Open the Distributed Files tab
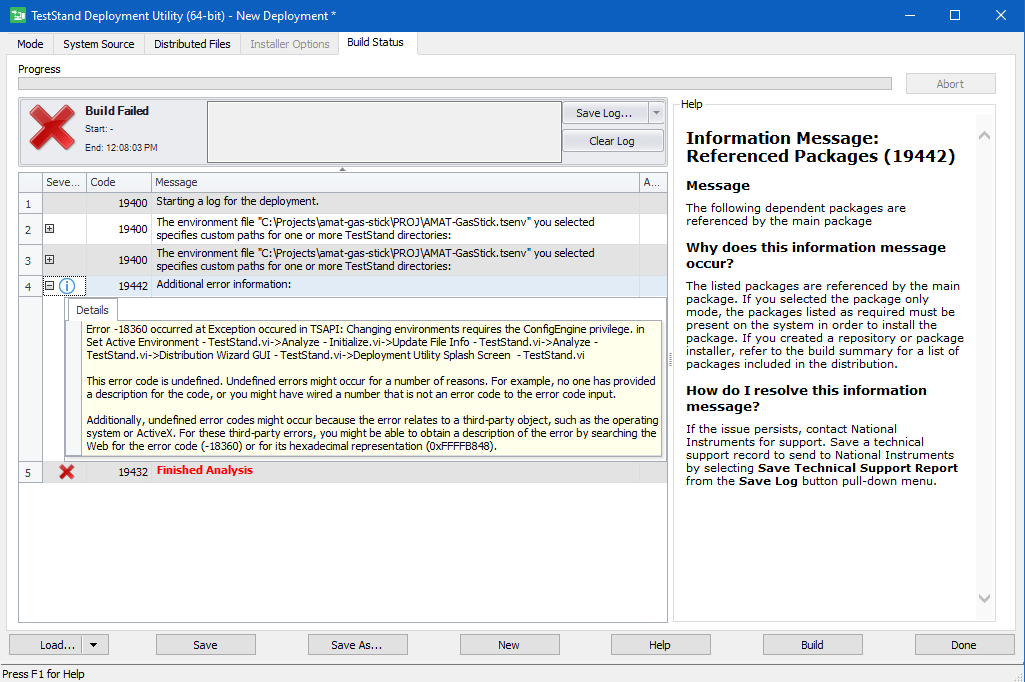The height and width of the screenshot is (682, 1025). click(x=192, y=44)
